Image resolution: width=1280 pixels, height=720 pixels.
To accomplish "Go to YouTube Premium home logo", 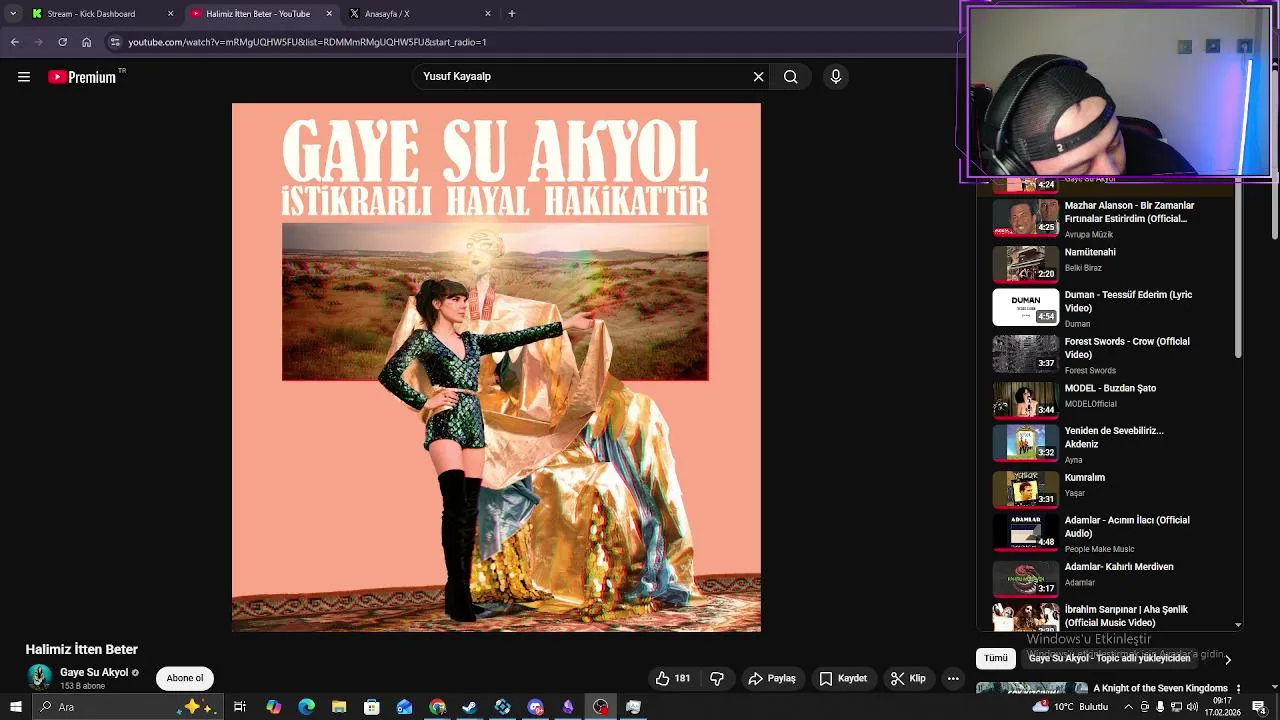I will point(82,77).
